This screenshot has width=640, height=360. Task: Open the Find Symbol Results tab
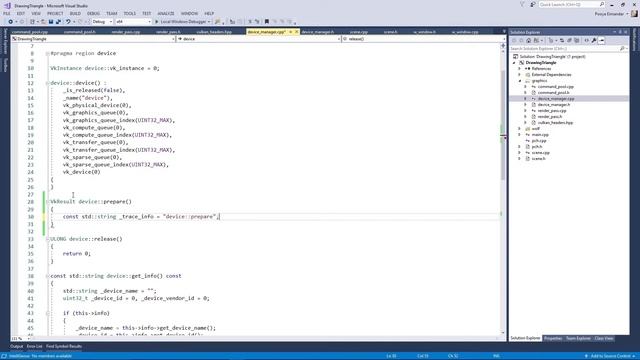(x=64, y=347)
